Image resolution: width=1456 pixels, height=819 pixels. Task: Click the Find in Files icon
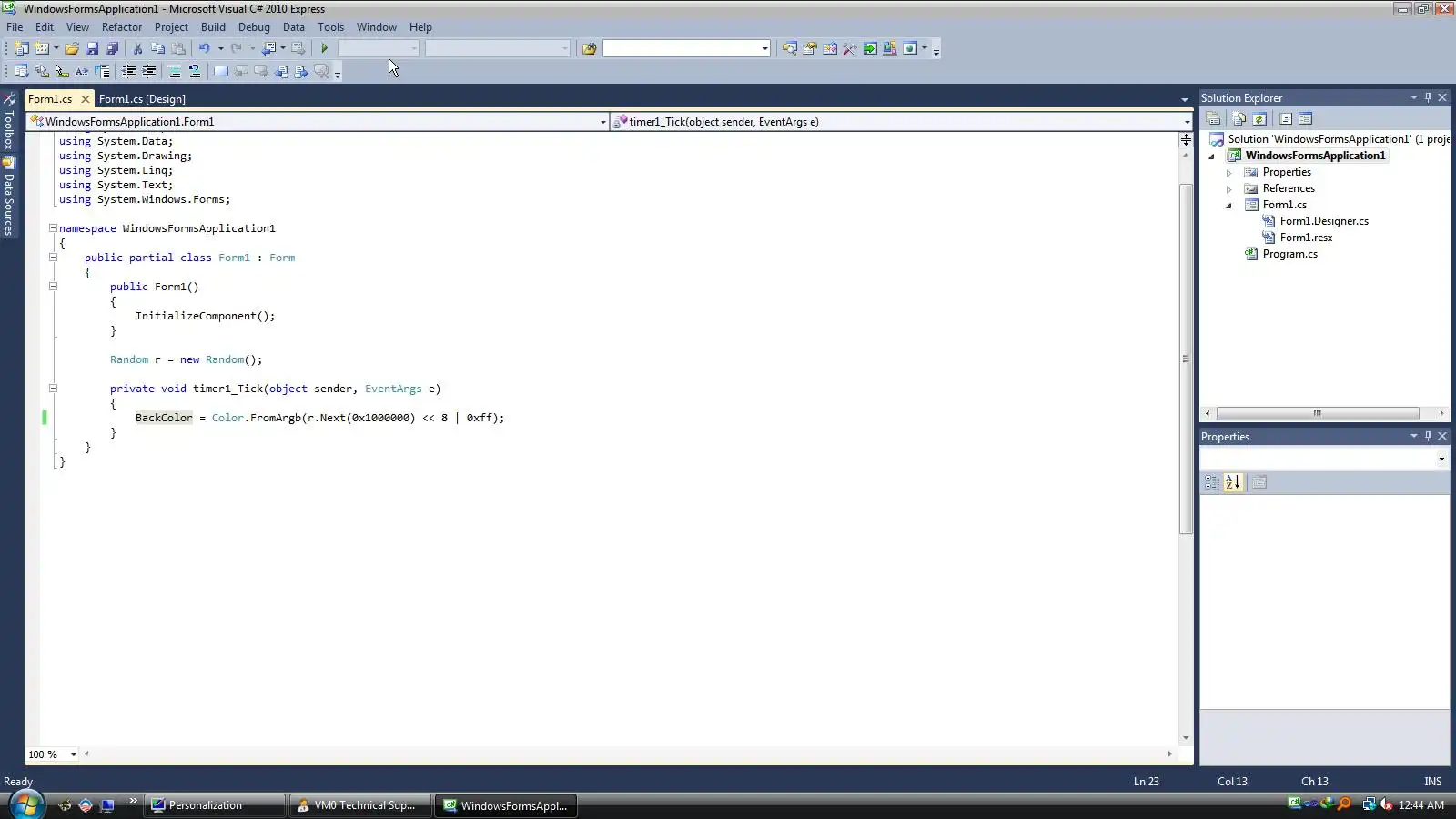589,48
